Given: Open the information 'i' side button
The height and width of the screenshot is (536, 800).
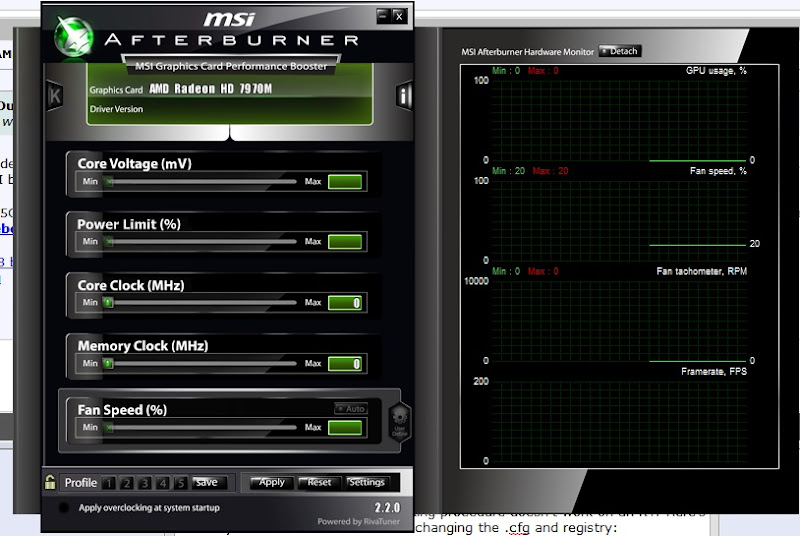Looking at the screenshot, I should click(404, 95).
